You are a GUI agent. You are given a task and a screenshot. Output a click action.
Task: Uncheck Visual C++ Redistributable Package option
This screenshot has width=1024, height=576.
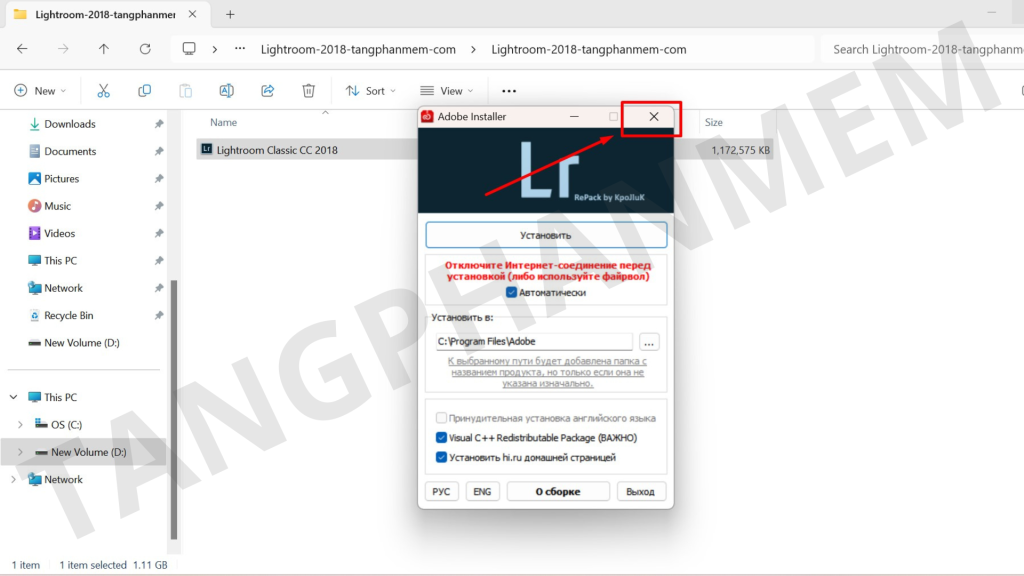(x=441, y=438)
